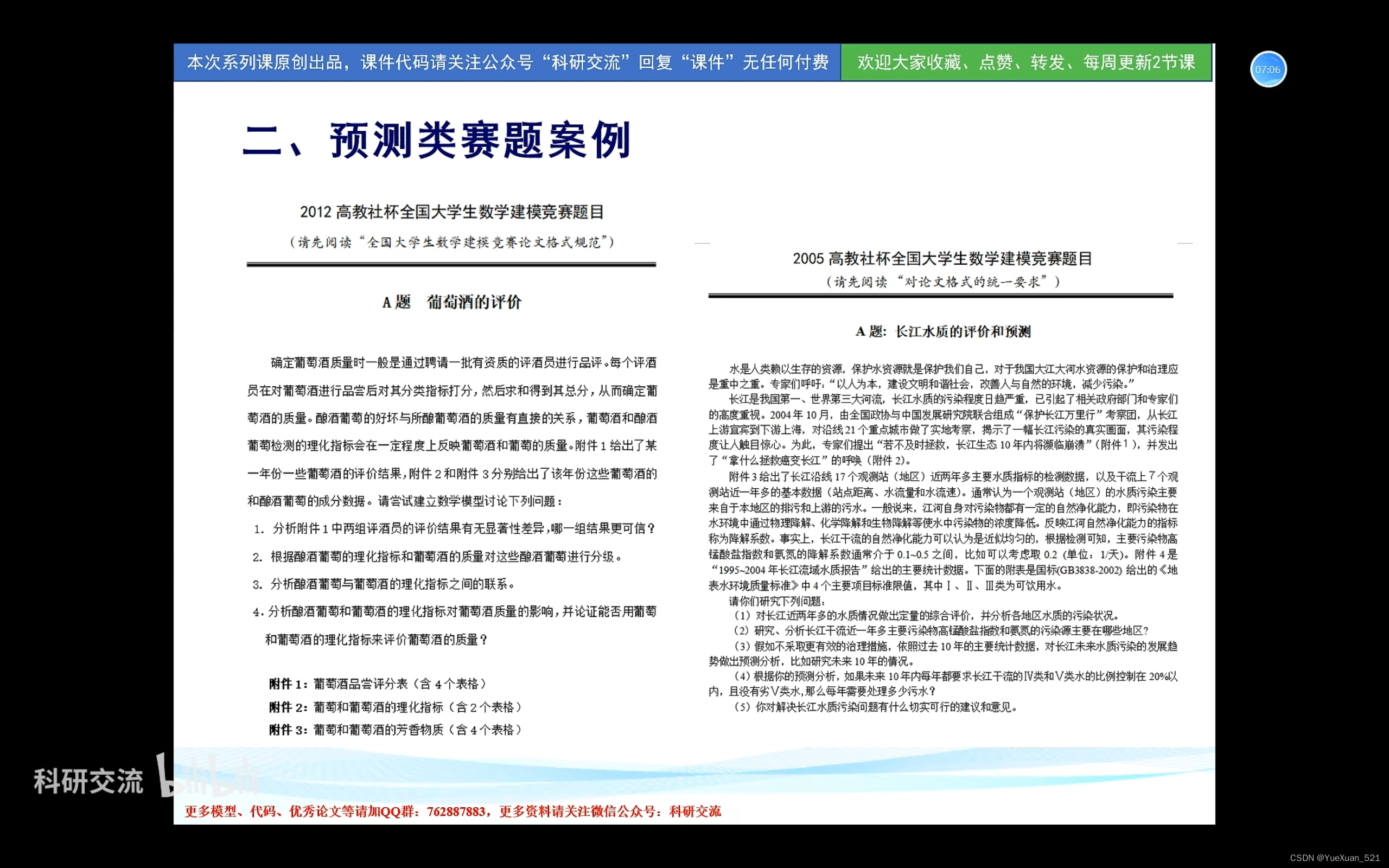Viewport: 1389px width, 868px height.
Task: Click the heading A题 长江水质的评价和预测
Action: point(942,331)
